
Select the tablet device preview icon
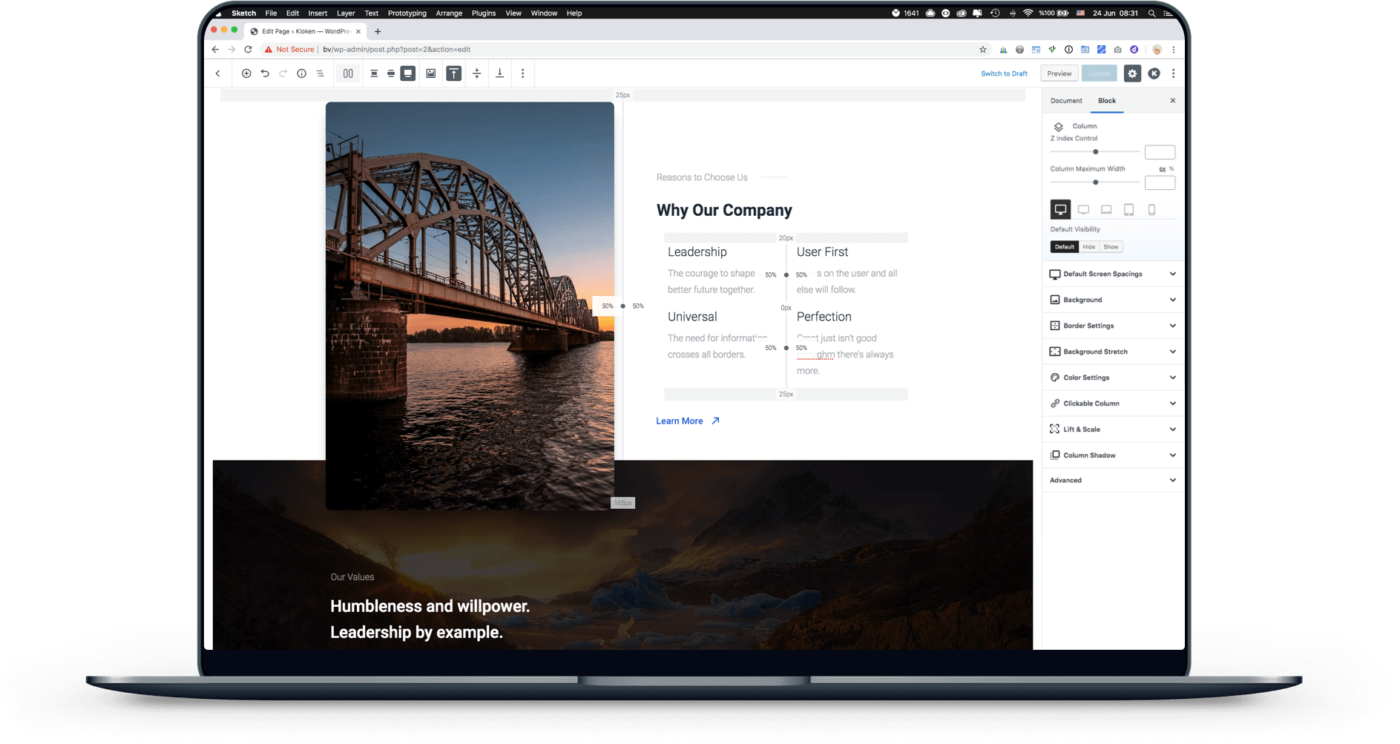[x=1129, y=210]
